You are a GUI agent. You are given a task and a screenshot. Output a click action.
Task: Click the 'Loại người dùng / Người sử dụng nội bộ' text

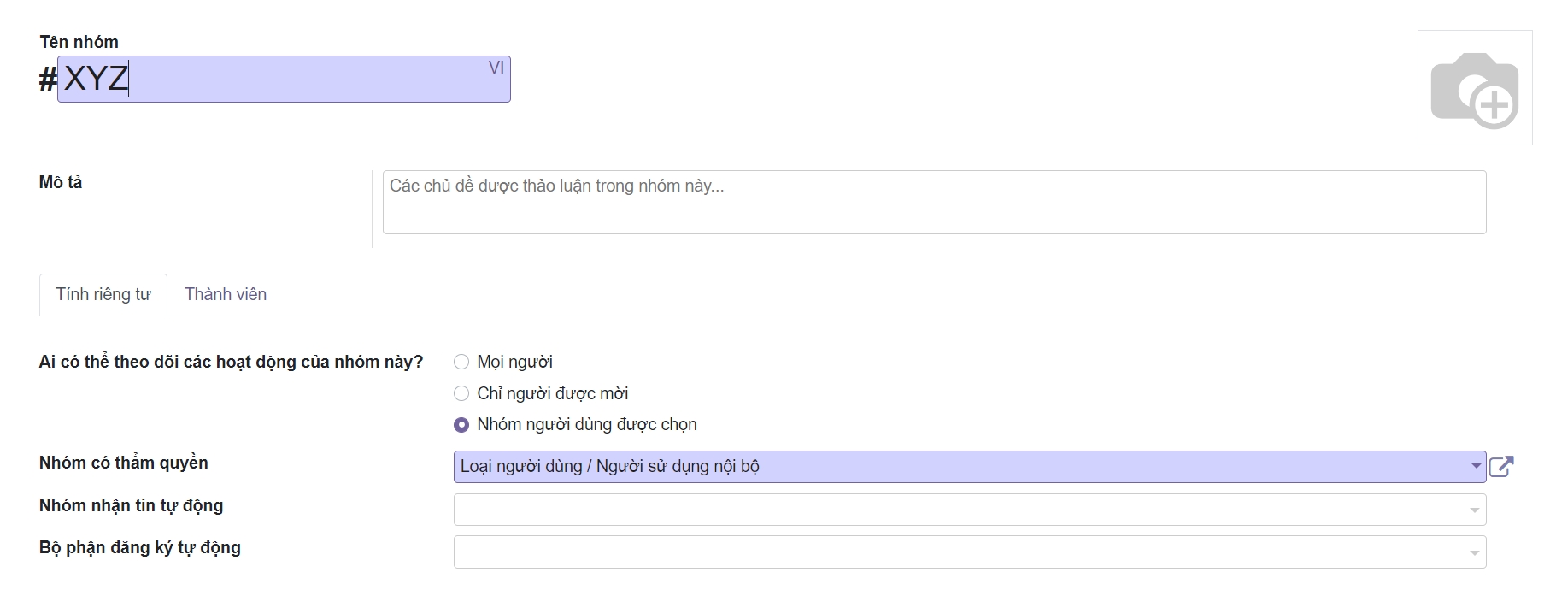[609, 467]
